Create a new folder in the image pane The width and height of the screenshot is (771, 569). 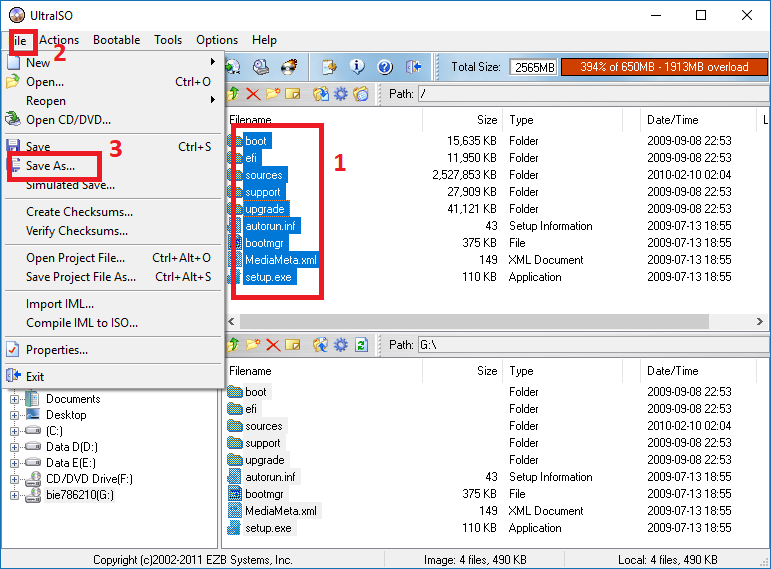(x=273, y=93)
